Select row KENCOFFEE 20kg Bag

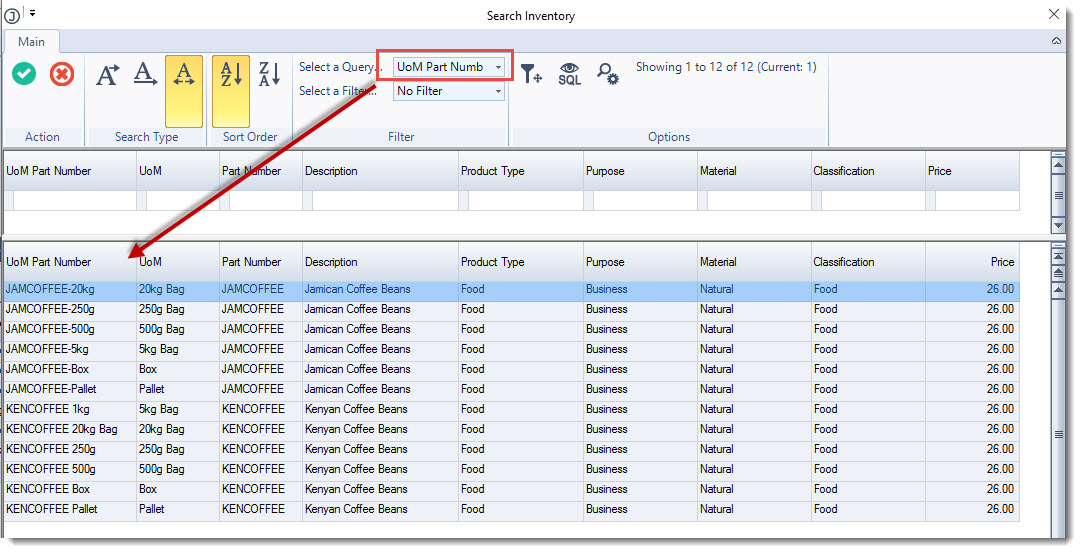511,429
